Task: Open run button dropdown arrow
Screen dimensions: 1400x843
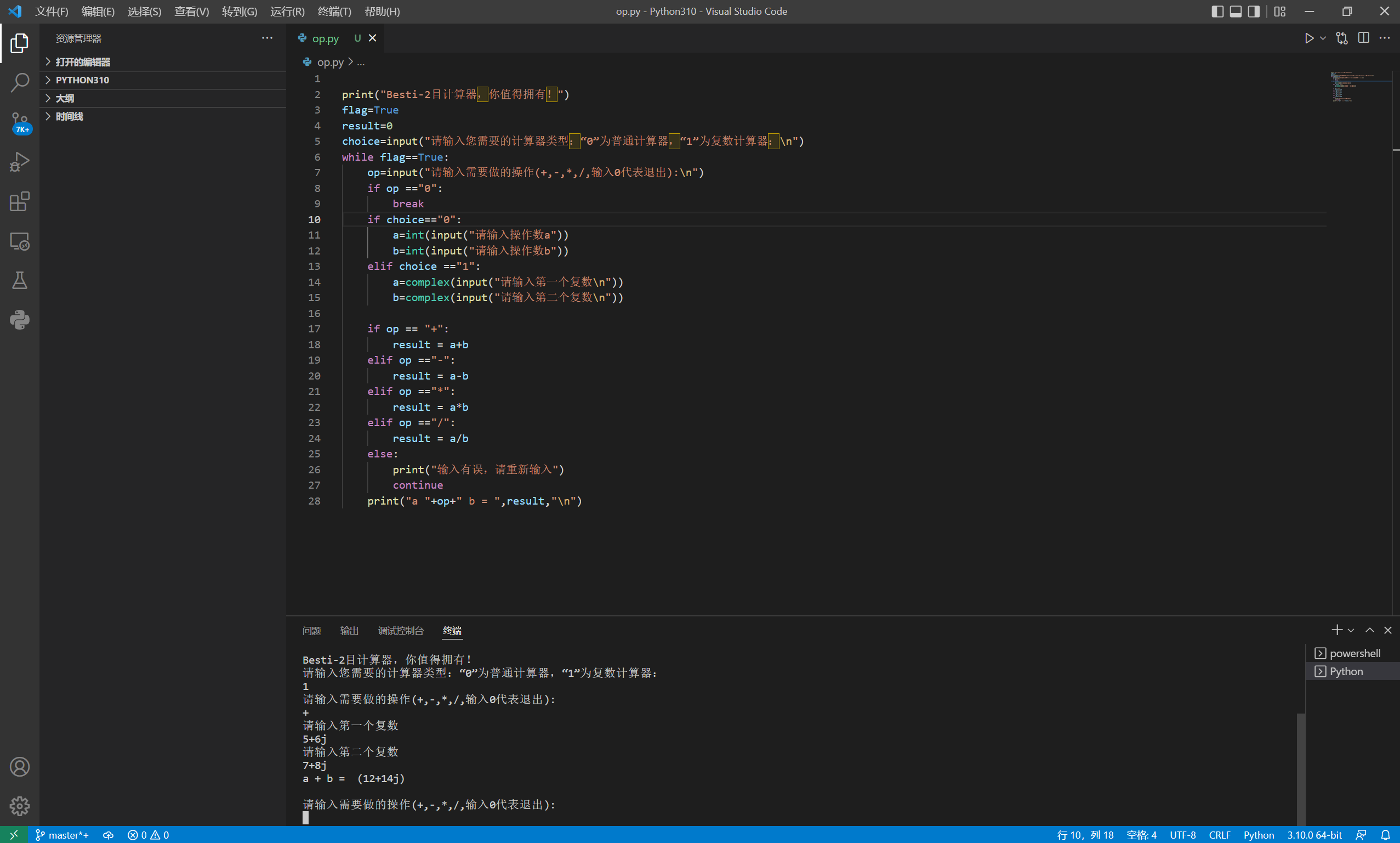Action: 1323,38
